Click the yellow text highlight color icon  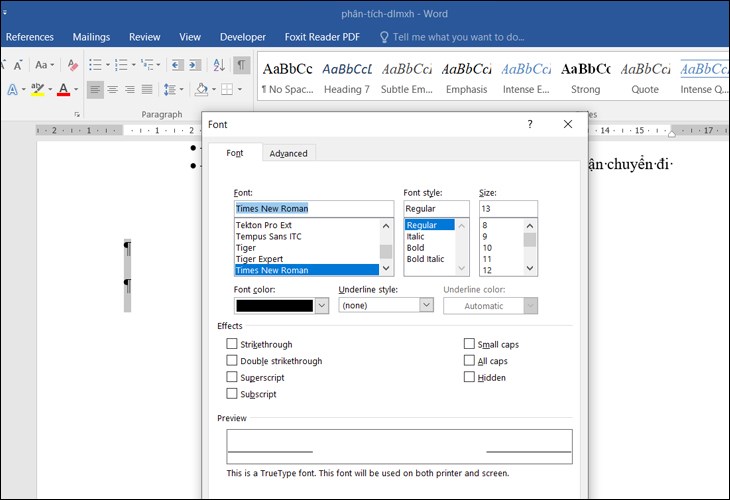37,90
